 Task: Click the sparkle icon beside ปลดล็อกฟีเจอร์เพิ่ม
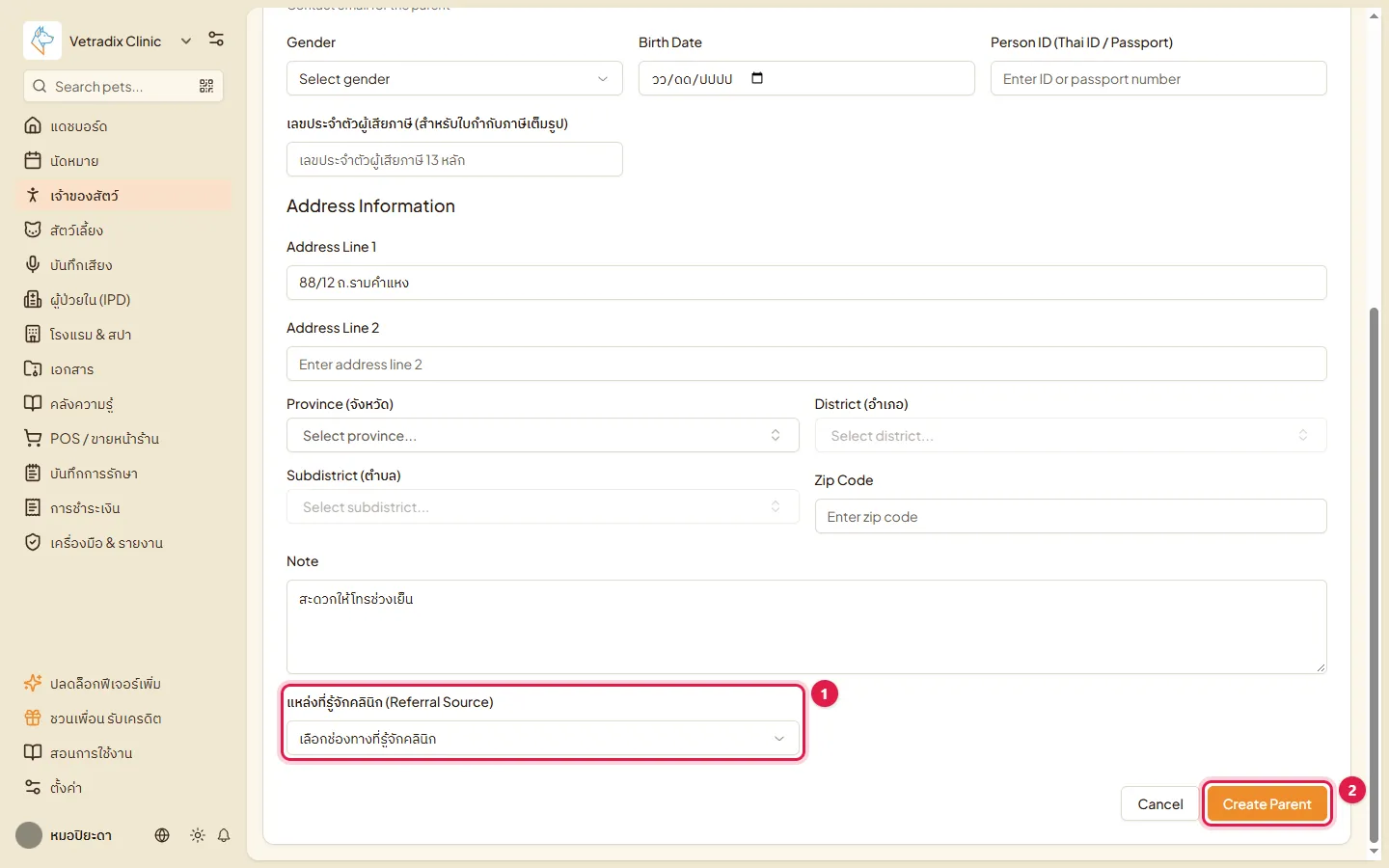pos(33,683)
